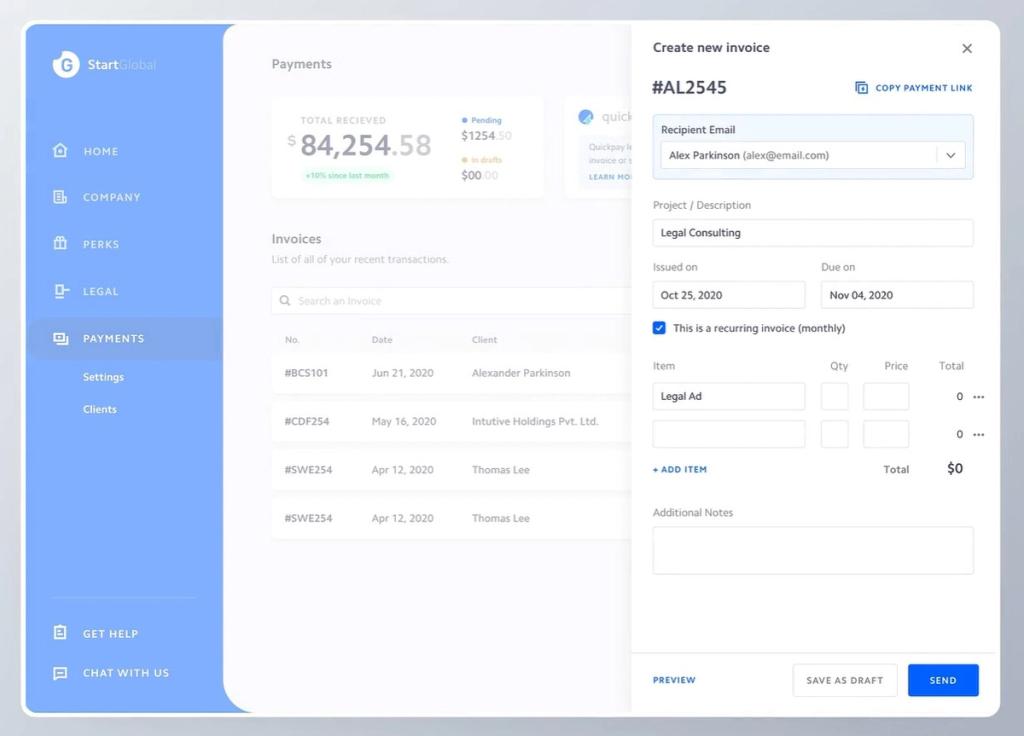Open options menu for empty second item row
Image resolution: width=1024 pixels, height=736 pixels.
(978, 434)
